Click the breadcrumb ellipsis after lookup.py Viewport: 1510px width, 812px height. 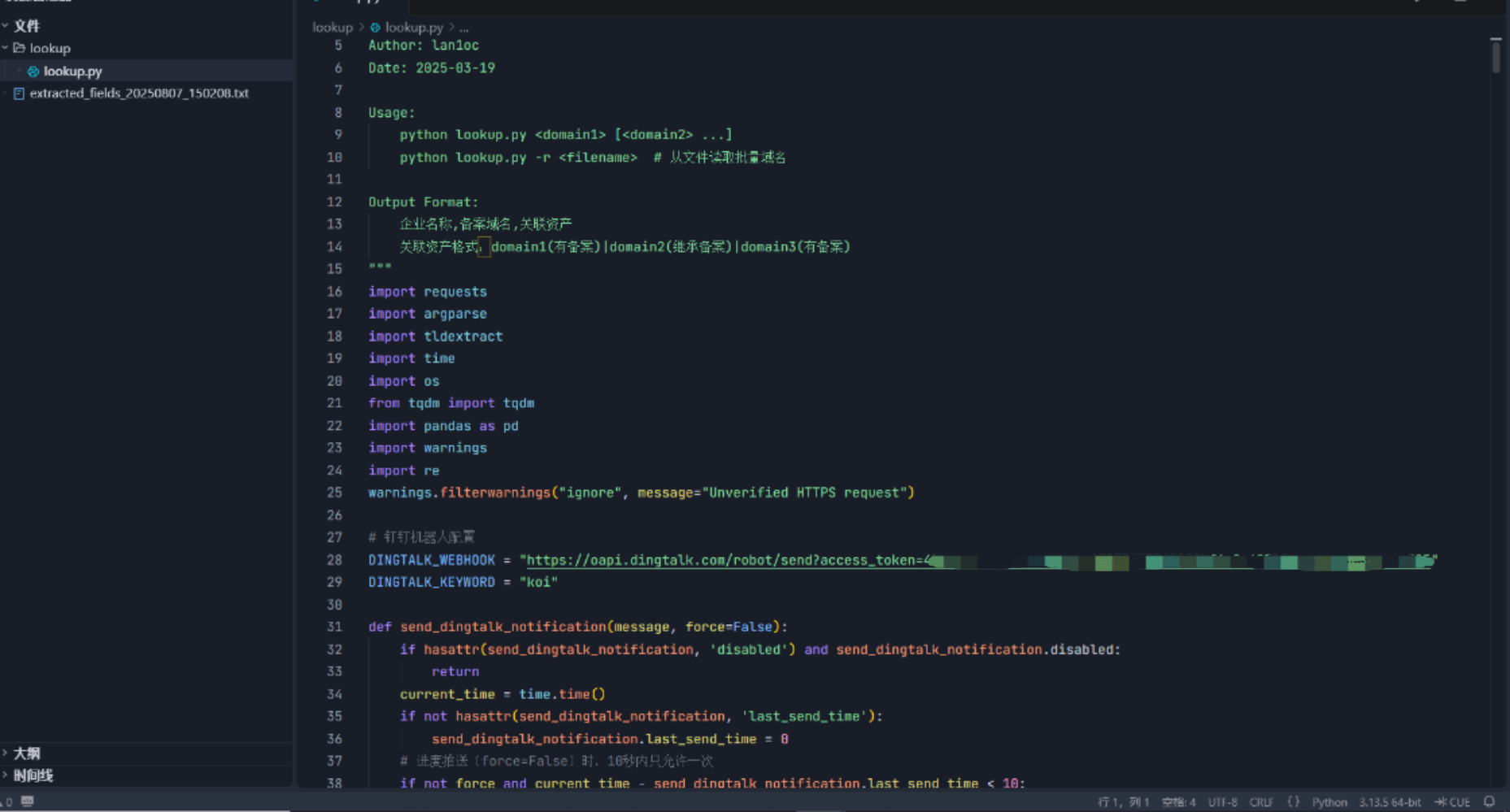[463, 28]
